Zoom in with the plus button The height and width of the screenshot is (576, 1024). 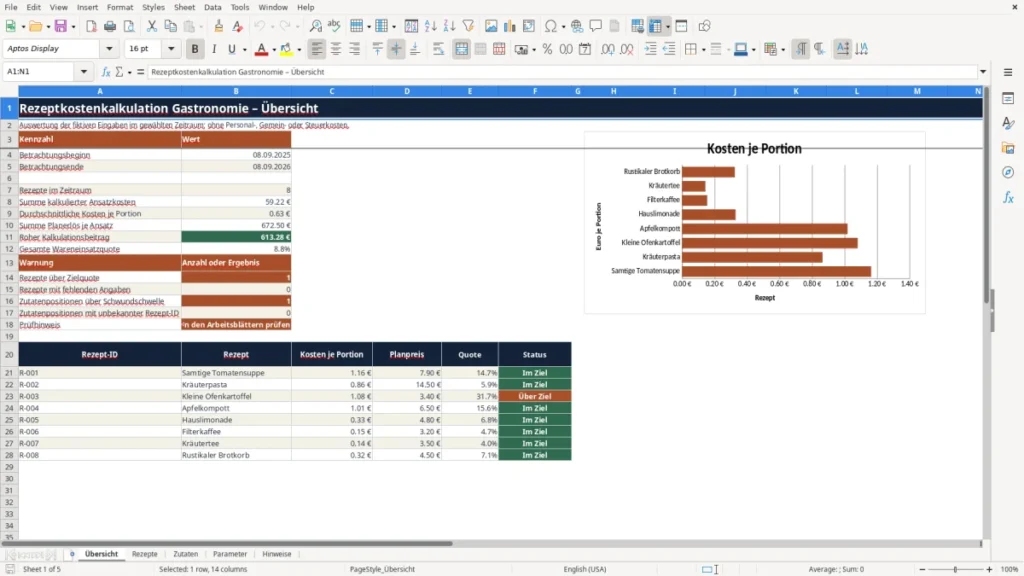pos(989,569)
